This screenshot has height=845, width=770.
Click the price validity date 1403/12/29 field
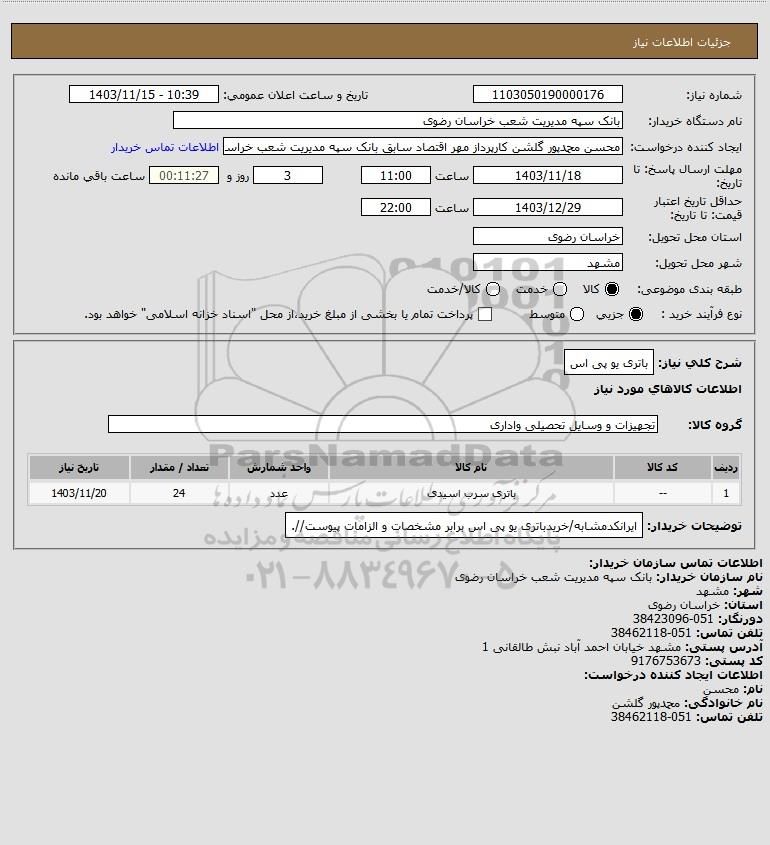tap(547, 207)
